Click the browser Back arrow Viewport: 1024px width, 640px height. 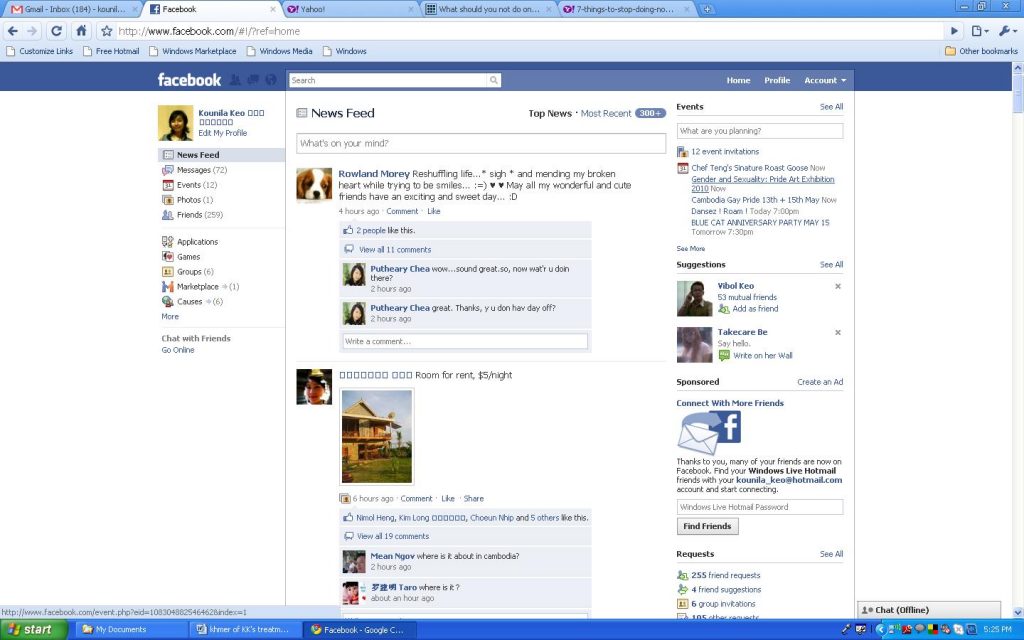pos(12,31)
